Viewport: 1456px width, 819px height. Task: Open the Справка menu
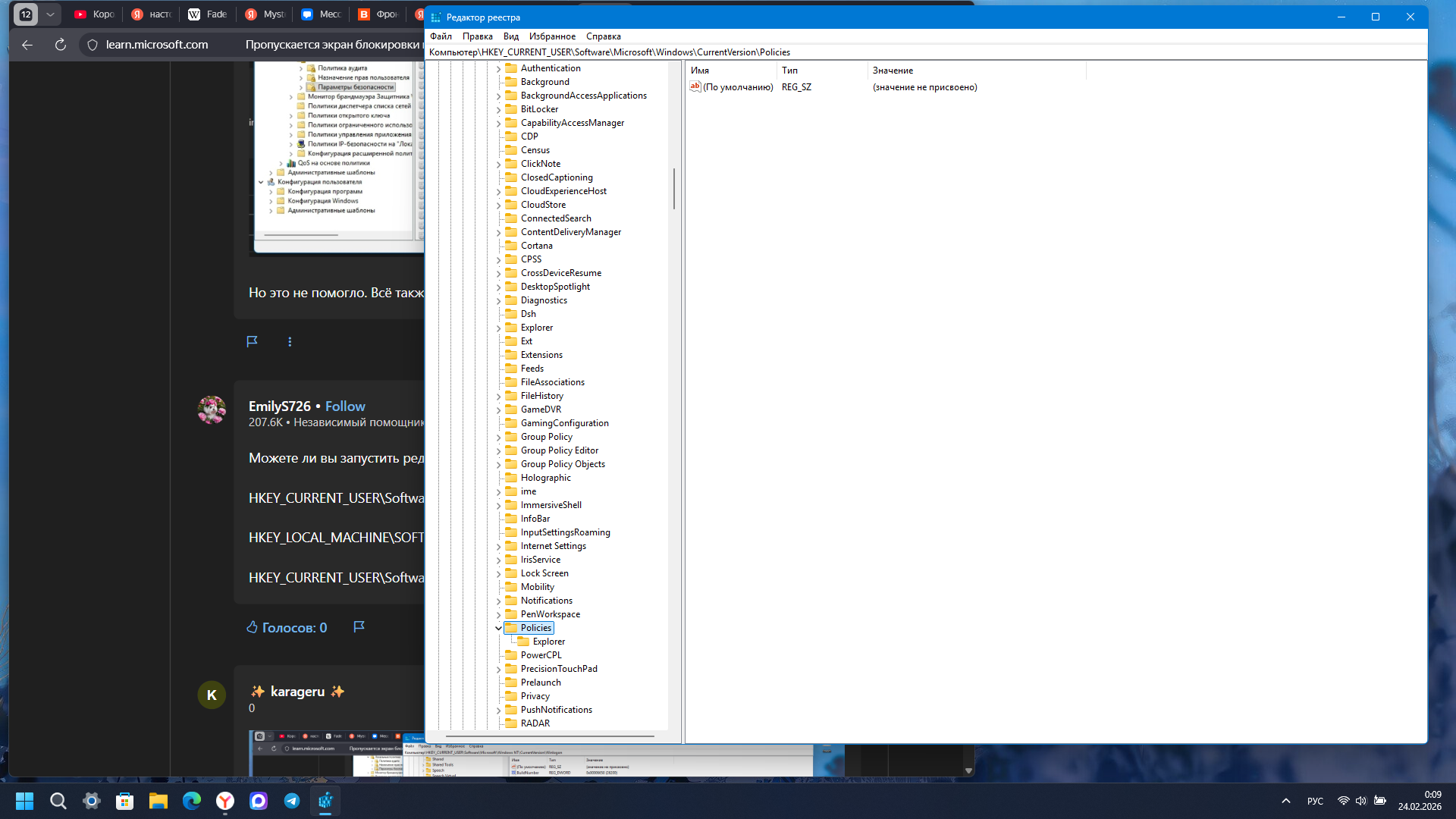click(604, 36)
